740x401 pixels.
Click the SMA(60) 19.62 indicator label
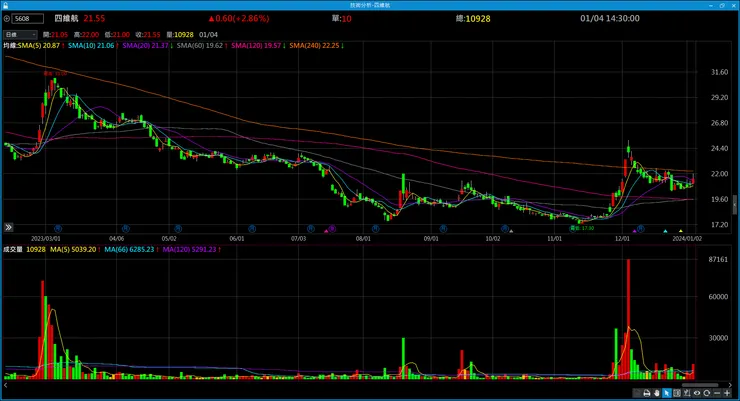pos(202,46)
